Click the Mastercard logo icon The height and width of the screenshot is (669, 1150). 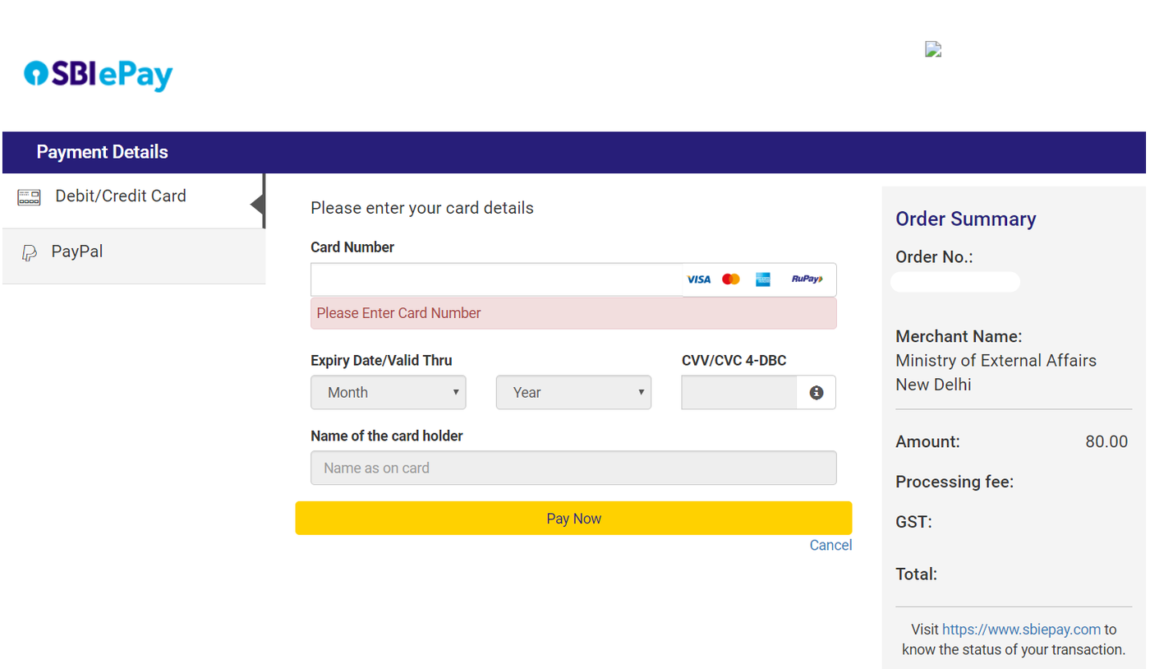coord(730,279)
